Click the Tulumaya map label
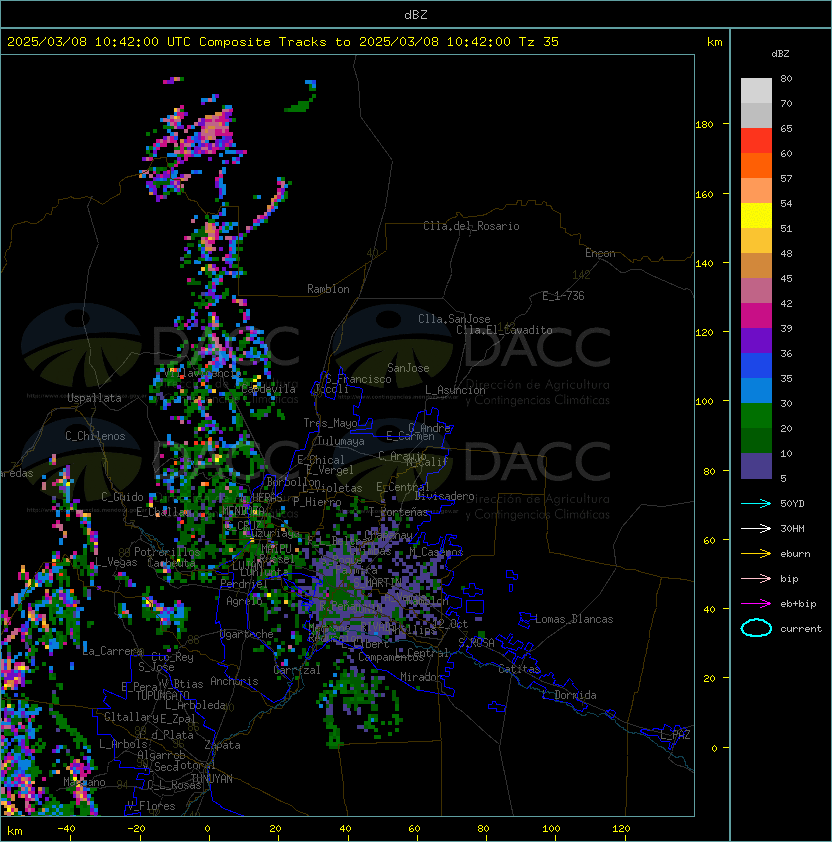832x842 pixels. click(341, 441)
